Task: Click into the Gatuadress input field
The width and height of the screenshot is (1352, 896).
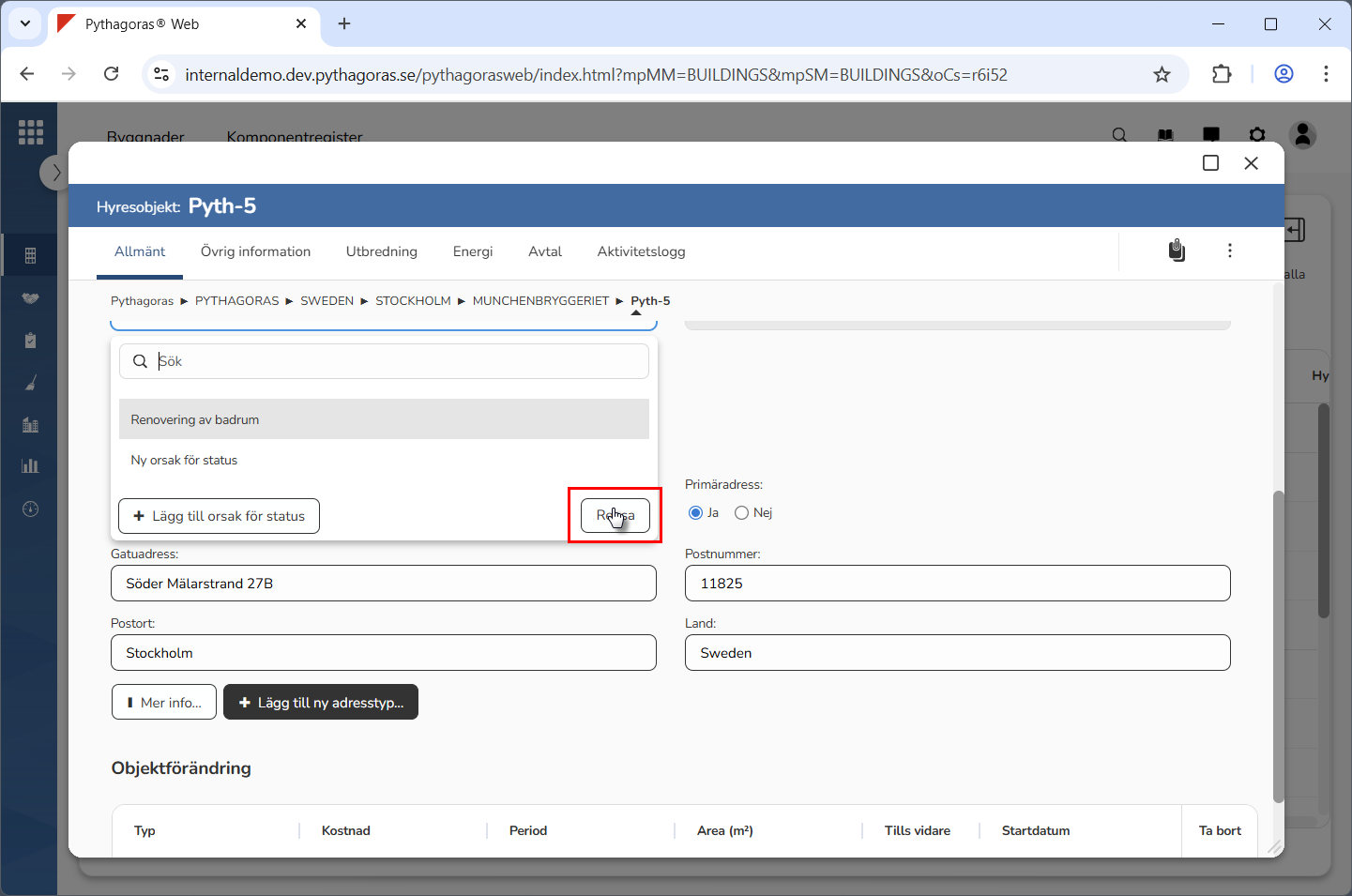Action: point(383,584)
